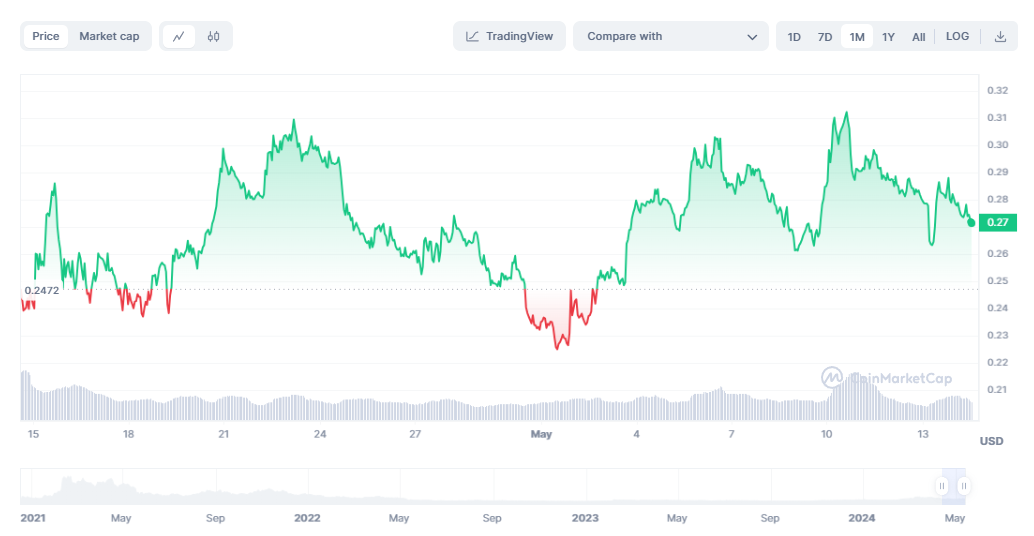The image size is (1034, 536).
Task: Switch to line chart view
Action: point(179,36)
